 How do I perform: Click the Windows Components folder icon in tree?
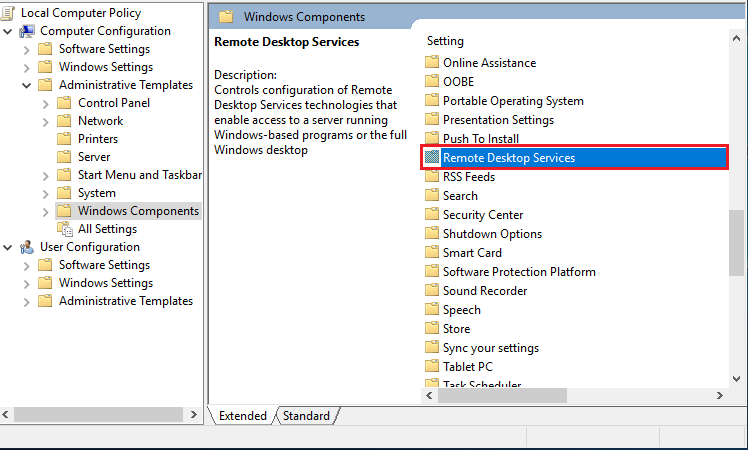point(64,211)
